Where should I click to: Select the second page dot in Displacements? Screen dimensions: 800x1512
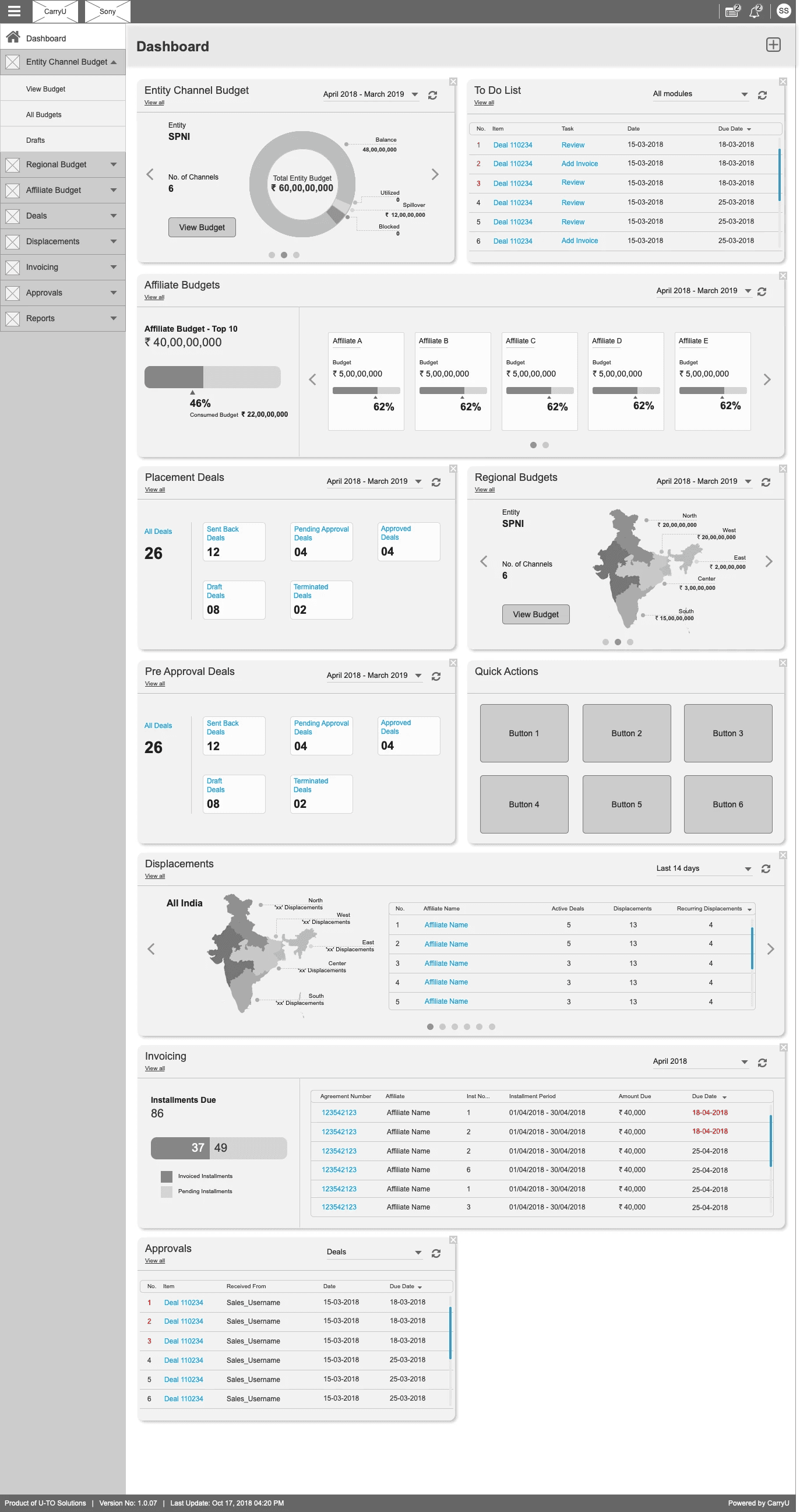(x=443, y=1027)
